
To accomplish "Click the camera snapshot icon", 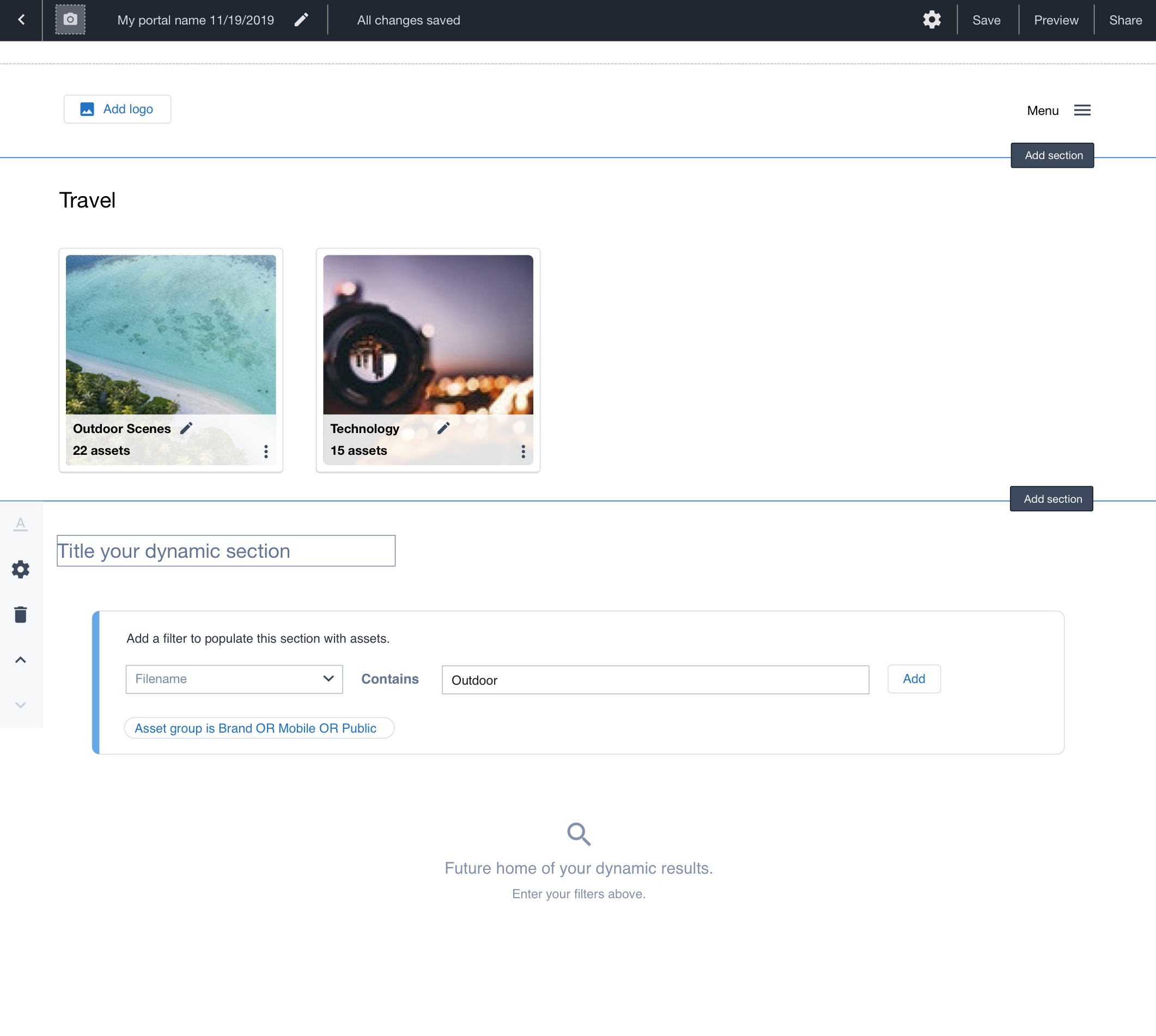I will coord(70,20).
